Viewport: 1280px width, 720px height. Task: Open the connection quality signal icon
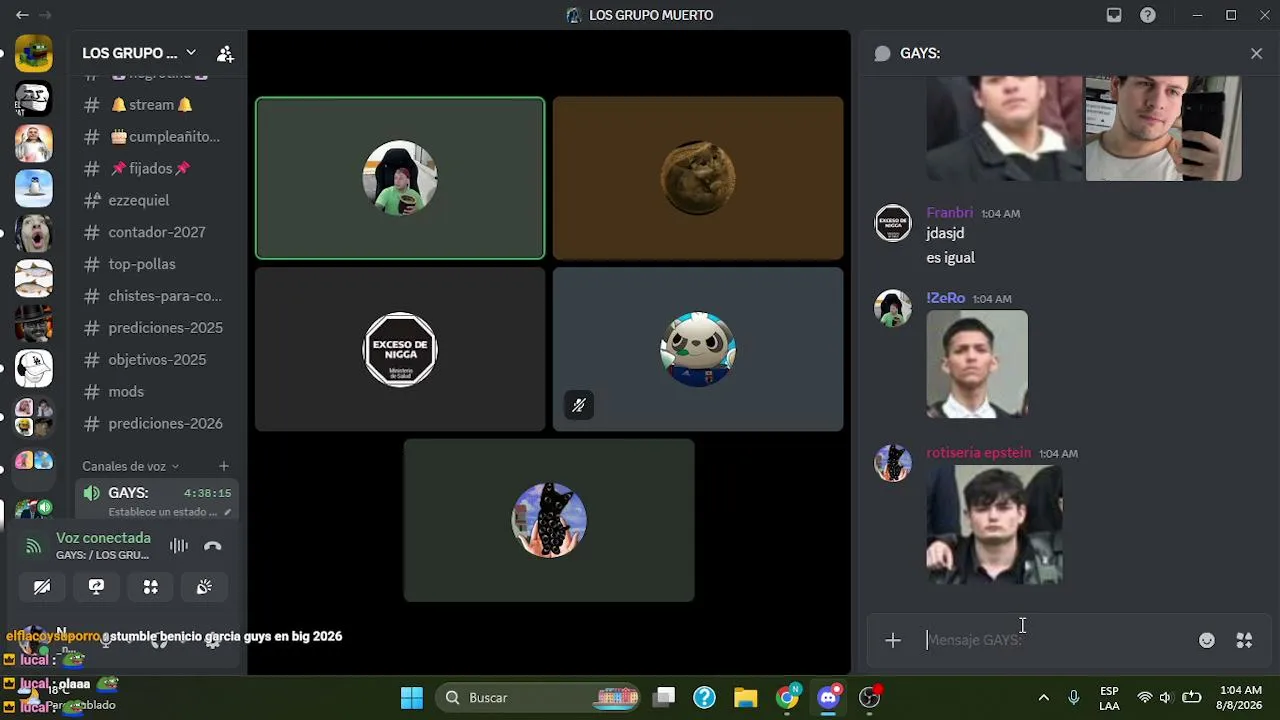click(x=34, y=546)
